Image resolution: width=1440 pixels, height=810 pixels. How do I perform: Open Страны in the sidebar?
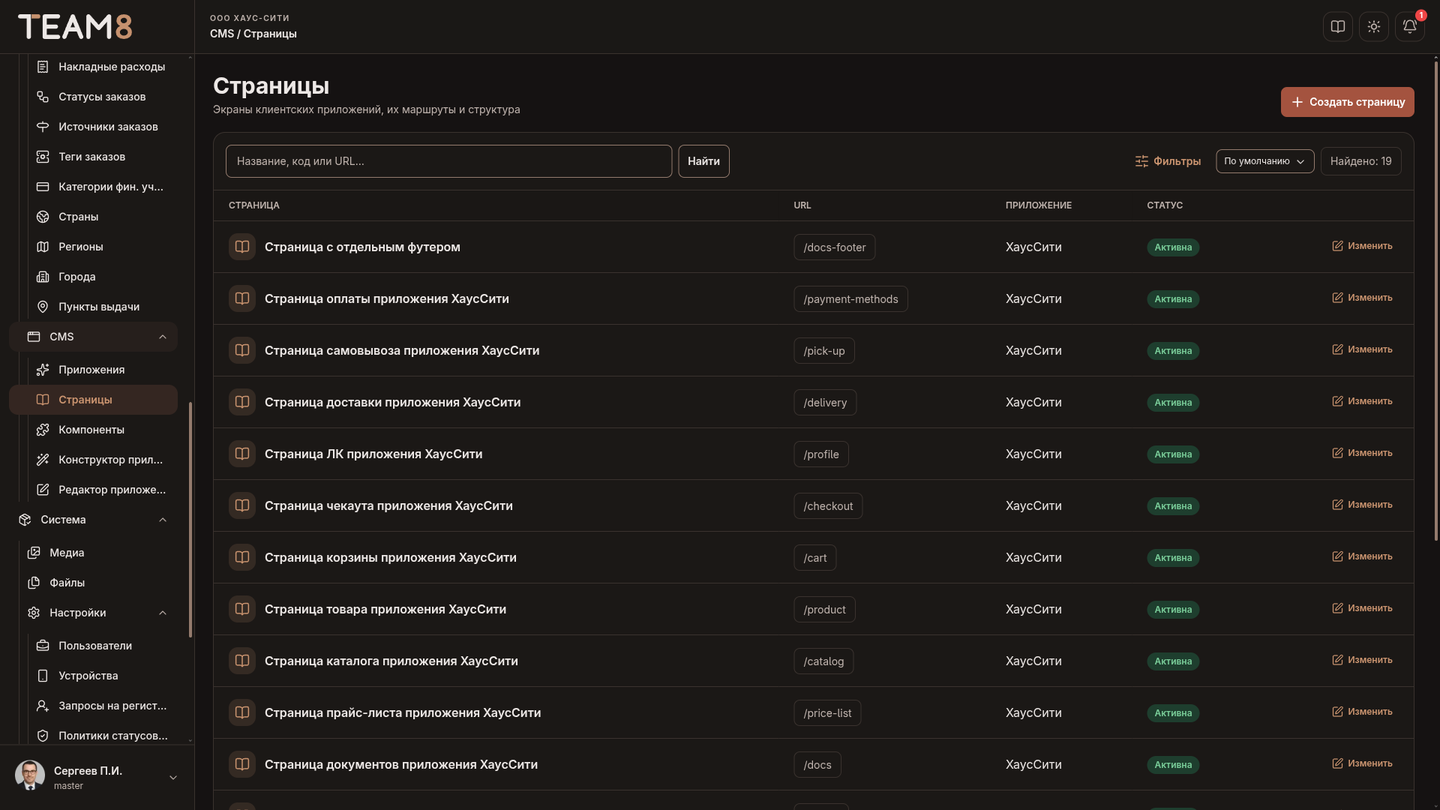78,217
